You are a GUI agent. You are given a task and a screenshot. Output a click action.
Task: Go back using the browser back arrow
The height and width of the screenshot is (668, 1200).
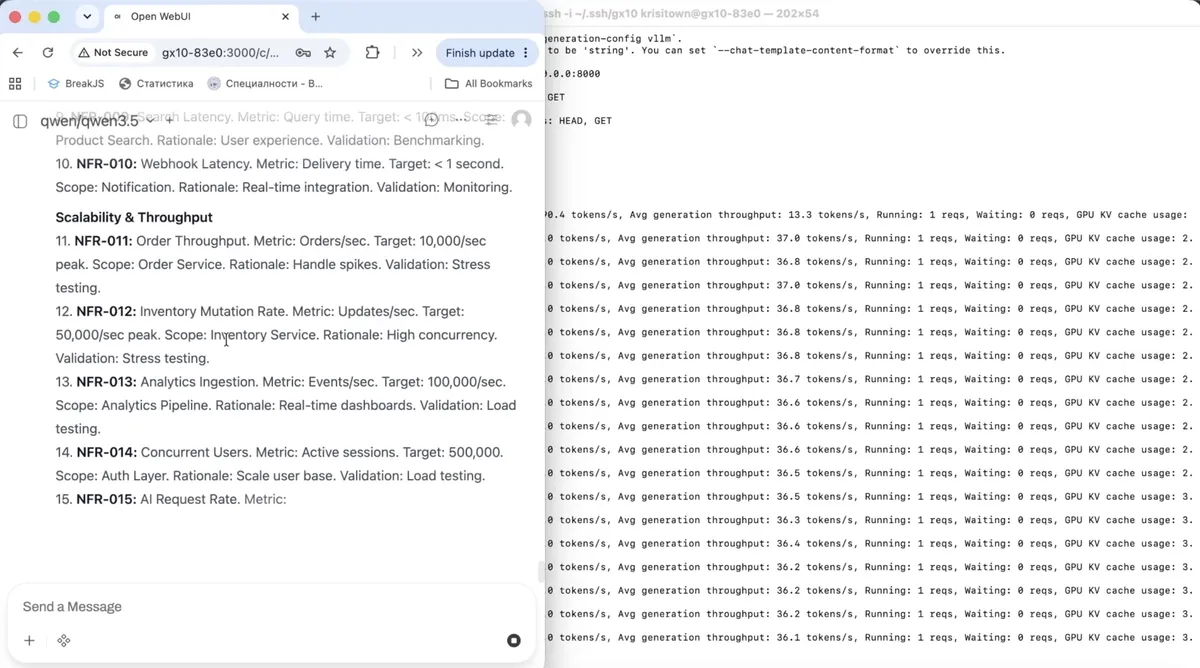point(18,53)
